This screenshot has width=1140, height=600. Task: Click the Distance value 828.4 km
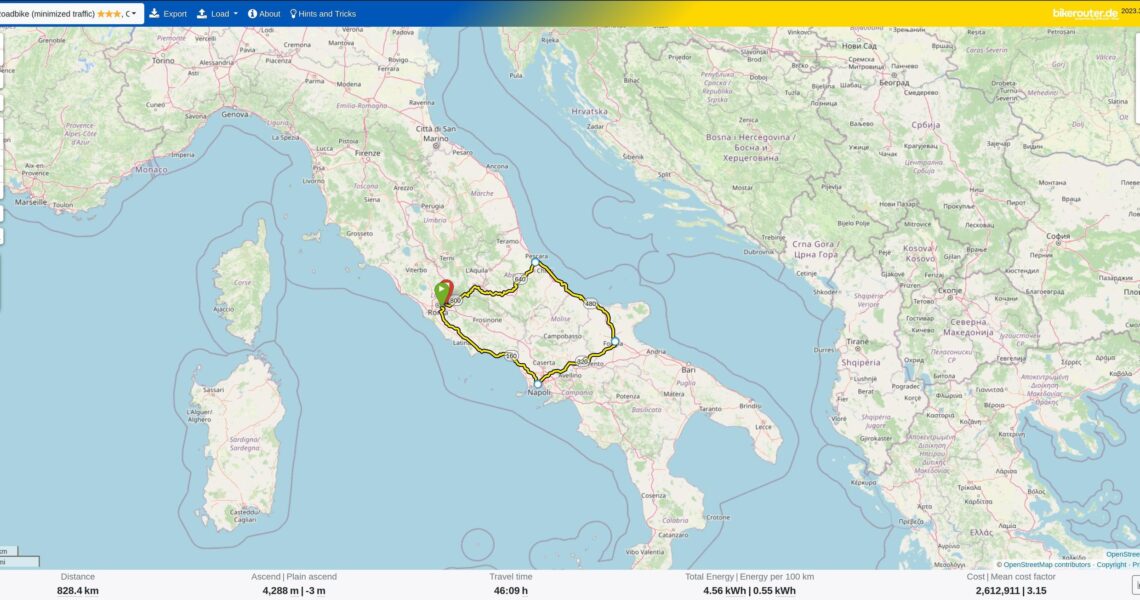(x=78, y=591)
